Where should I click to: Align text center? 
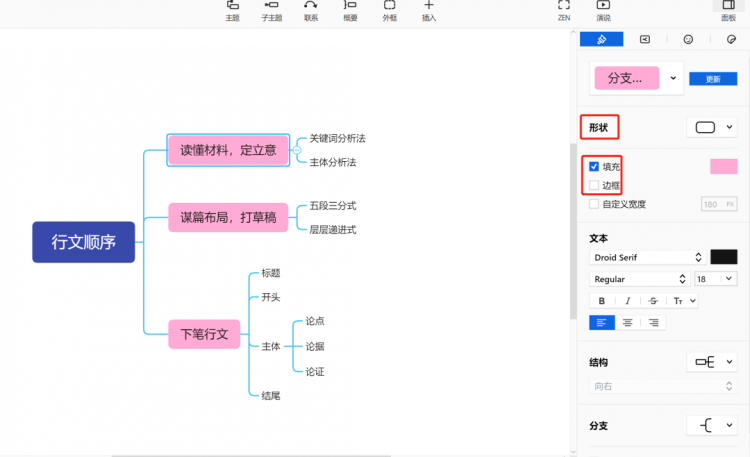[628, 323]
